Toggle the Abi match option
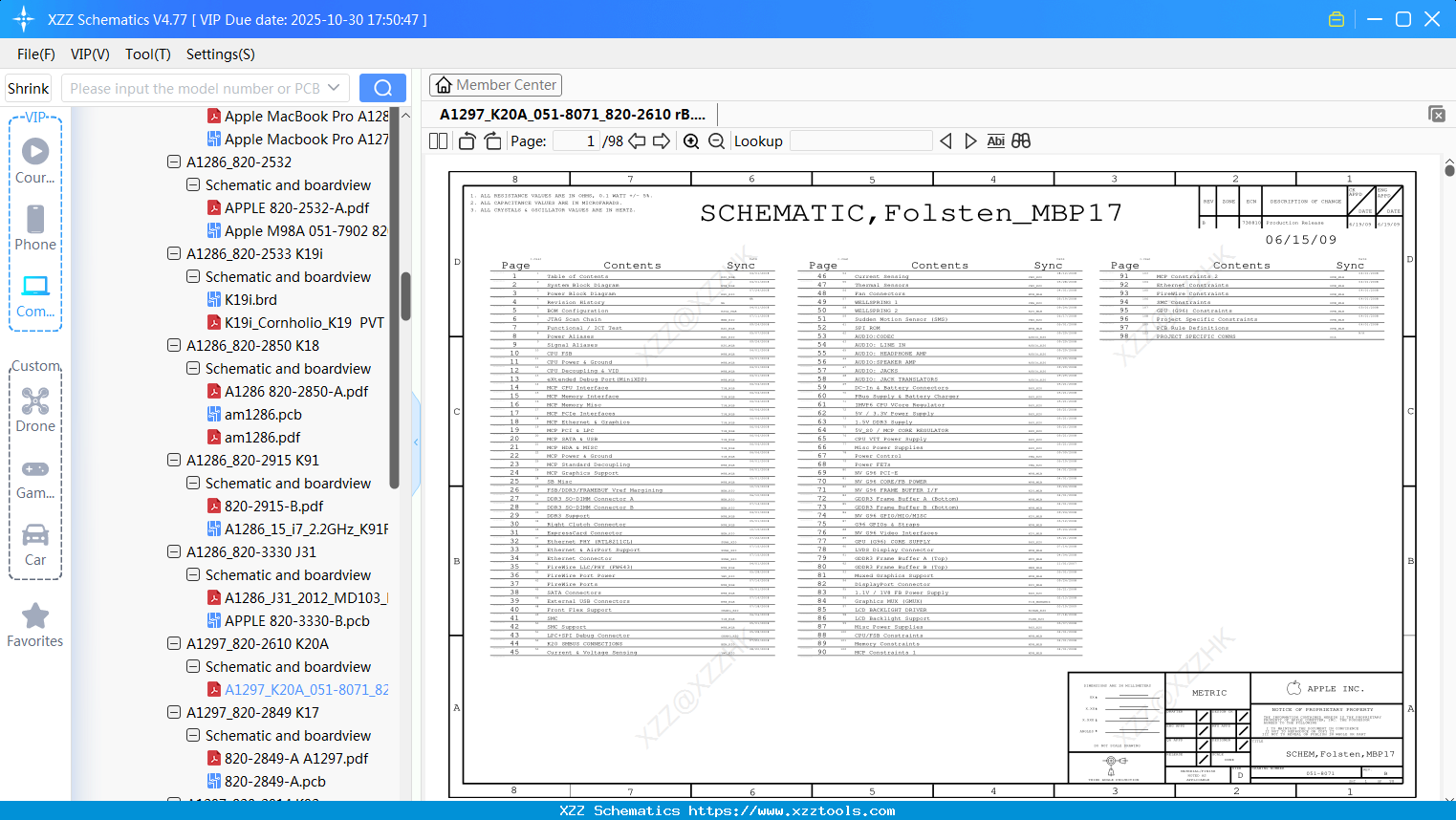The width and height of the screenshot is (1456, 820). tap(995, 141)
